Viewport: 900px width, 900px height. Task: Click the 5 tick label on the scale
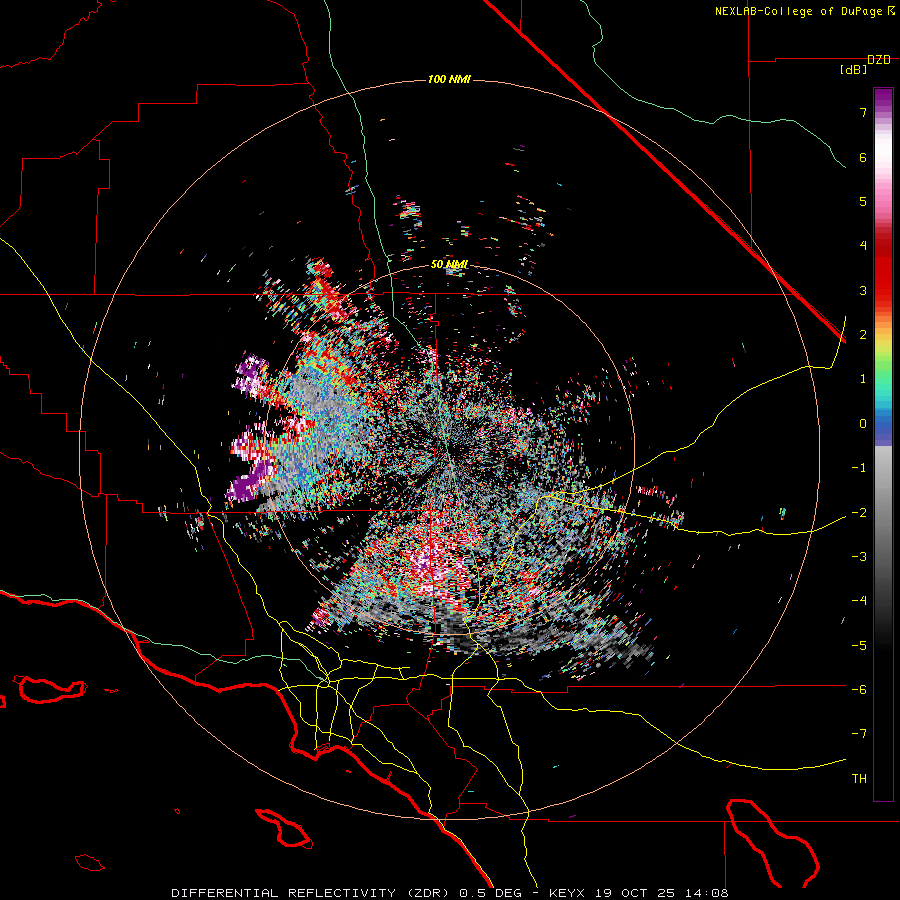[x=863, y=201]
